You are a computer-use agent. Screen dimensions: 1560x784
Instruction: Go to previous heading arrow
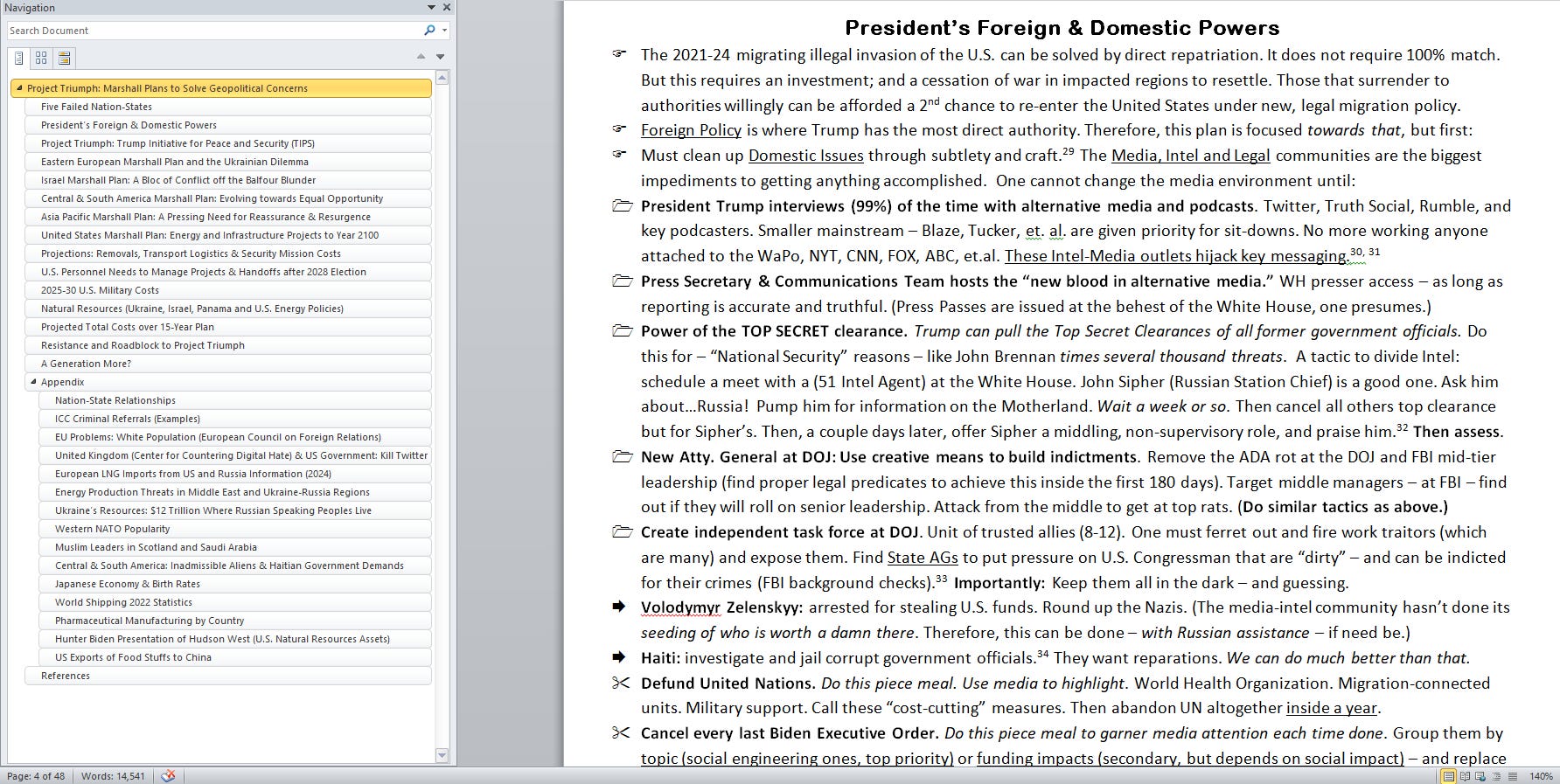[421, 57]
